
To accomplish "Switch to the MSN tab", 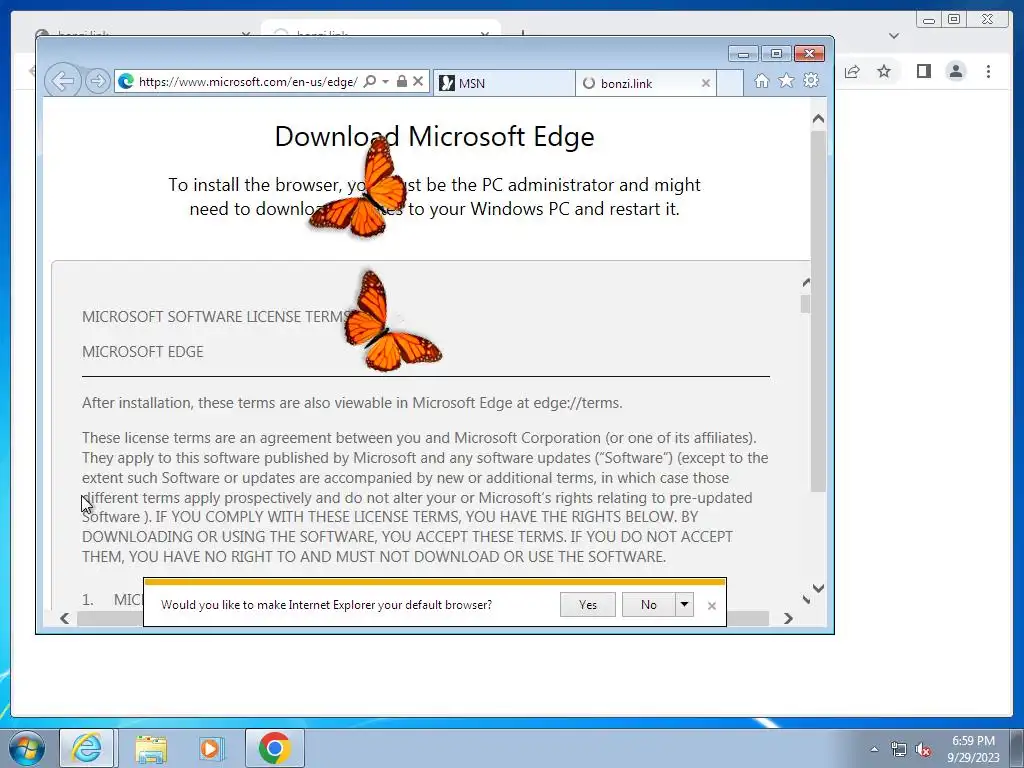I will [x=504, y=83].
